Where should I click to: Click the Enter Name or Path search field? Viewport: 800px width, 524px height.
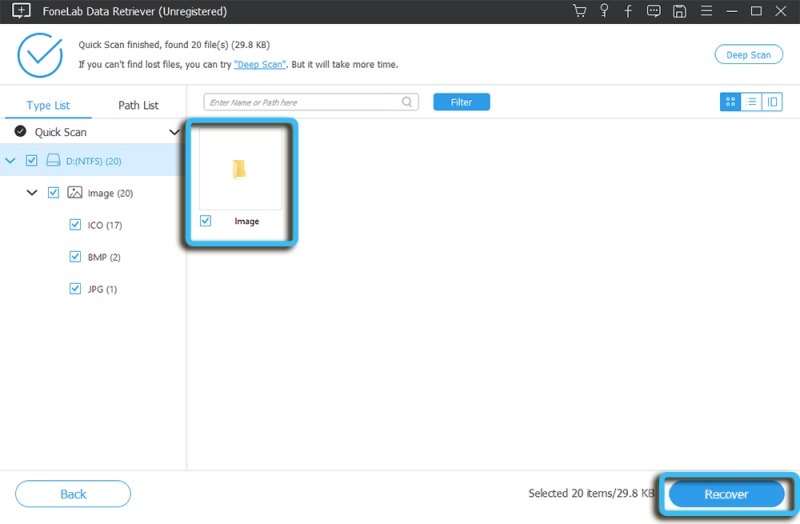click(x=304, y=102)
